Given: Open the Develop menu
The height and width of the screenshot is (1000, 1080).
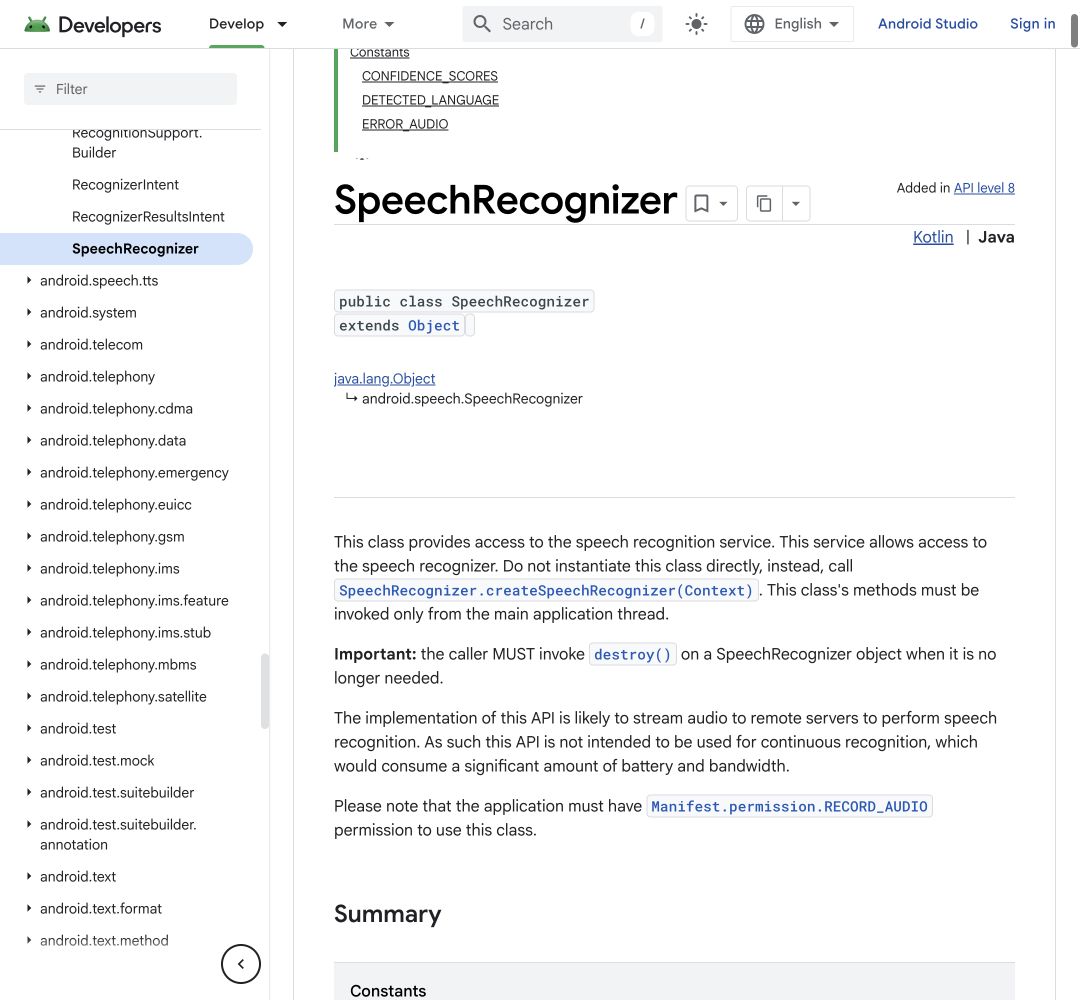Looking at the screenshot, I should [248, 24].
